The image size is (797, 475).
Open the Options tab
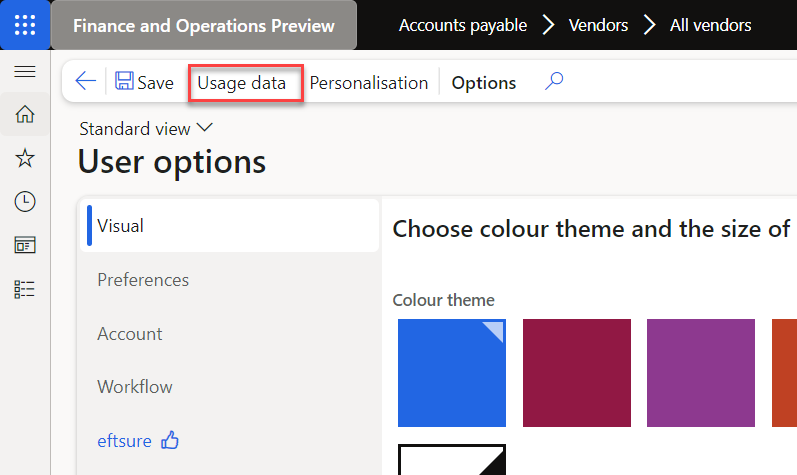coord(483,83)
